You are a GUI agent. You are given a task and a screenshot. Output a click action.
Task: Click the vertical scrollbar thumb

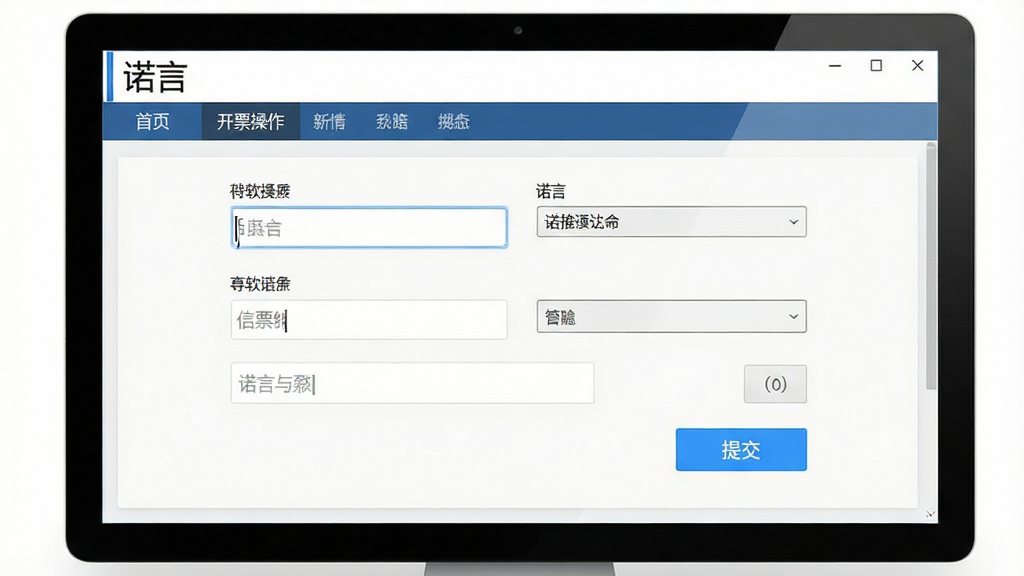pyautogui.click(x=931, y=266)
